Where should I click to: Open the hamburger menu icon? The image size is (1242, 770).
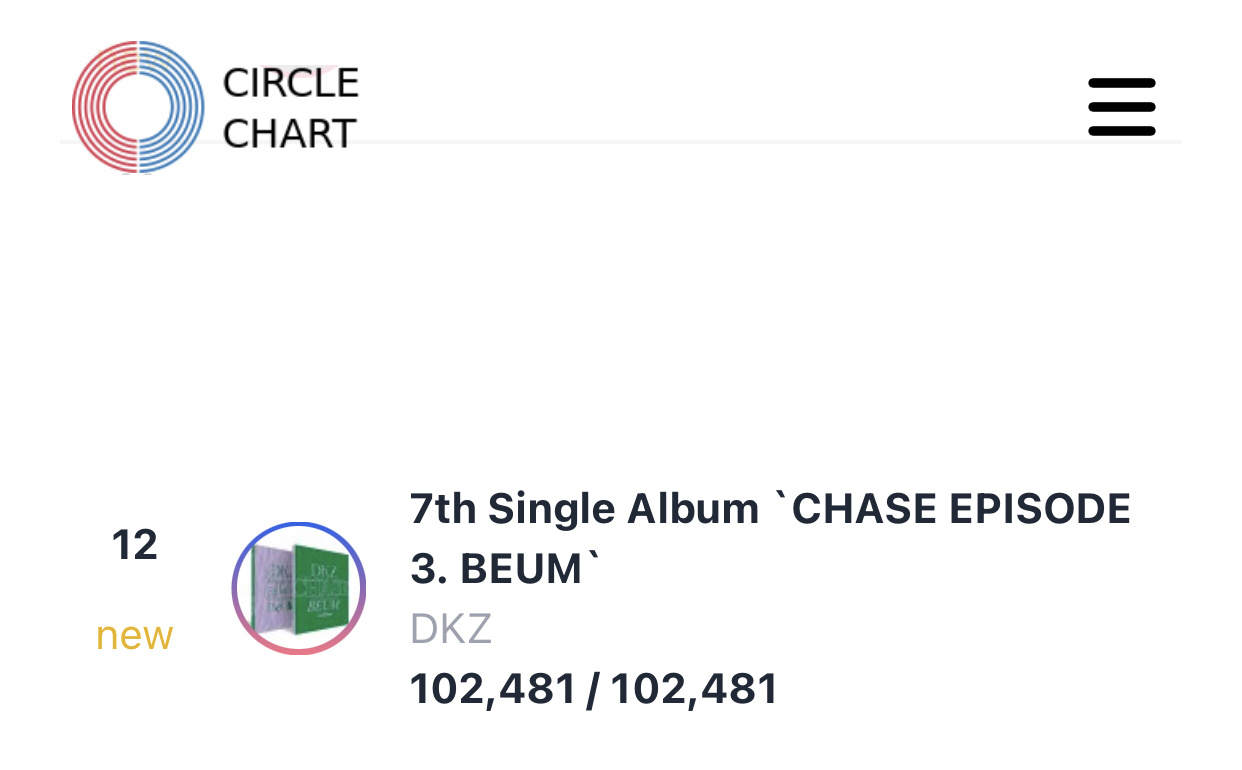1121,107
